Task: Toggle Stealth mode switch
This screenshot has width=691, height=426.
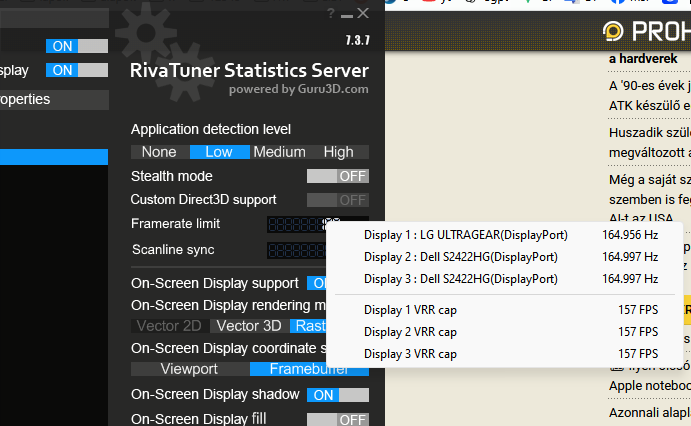Action: coord(337,176)
